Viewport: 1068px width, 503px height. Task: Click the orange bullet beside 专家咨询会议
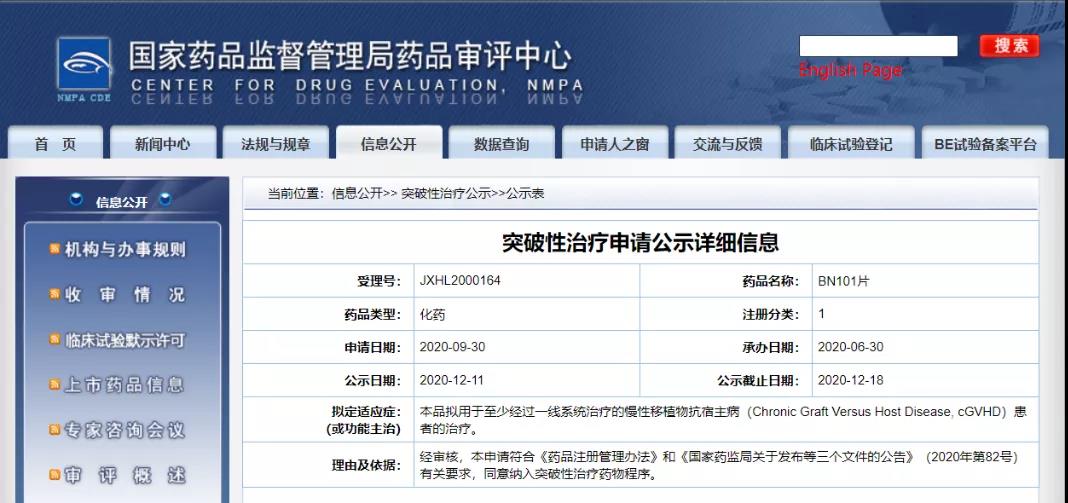click(x=54, y=430)
